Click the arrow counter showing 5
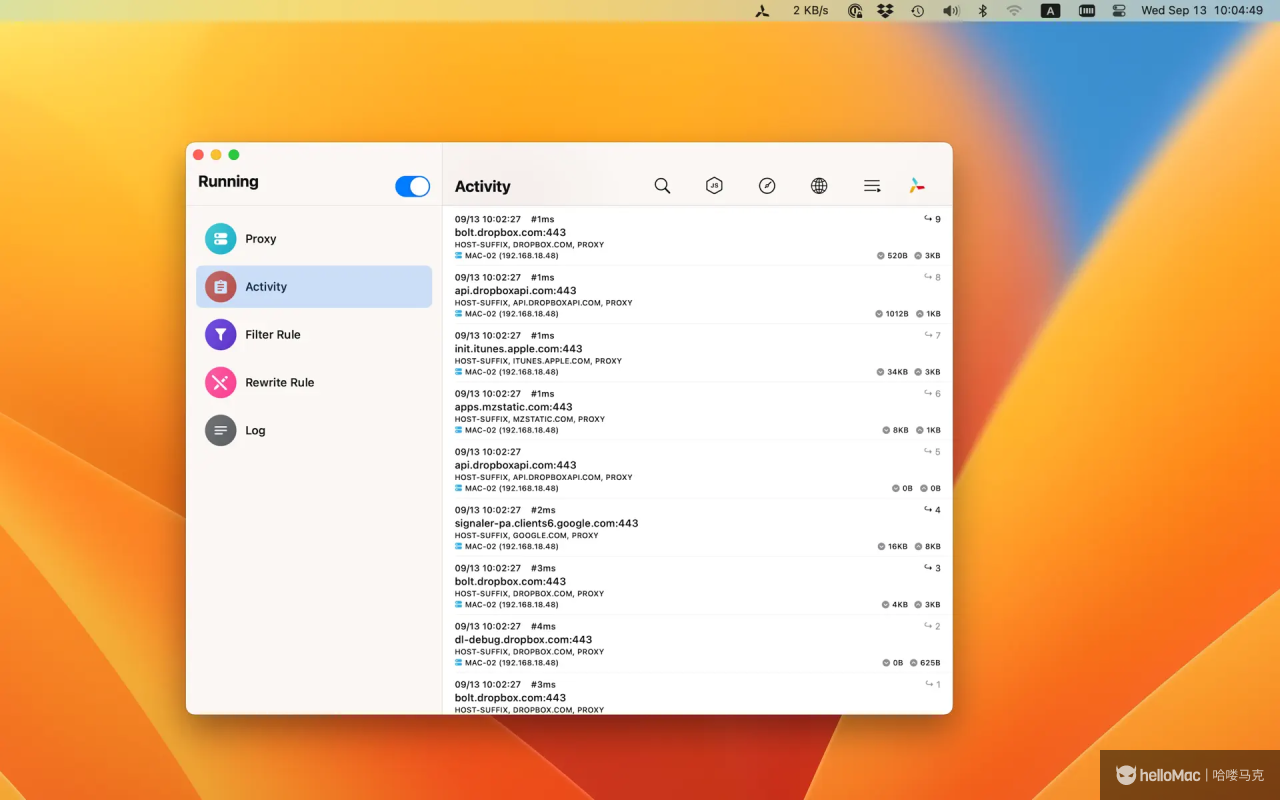Image resolution: width=1280 pixels, height=800 pixels. tap(932, 452)
